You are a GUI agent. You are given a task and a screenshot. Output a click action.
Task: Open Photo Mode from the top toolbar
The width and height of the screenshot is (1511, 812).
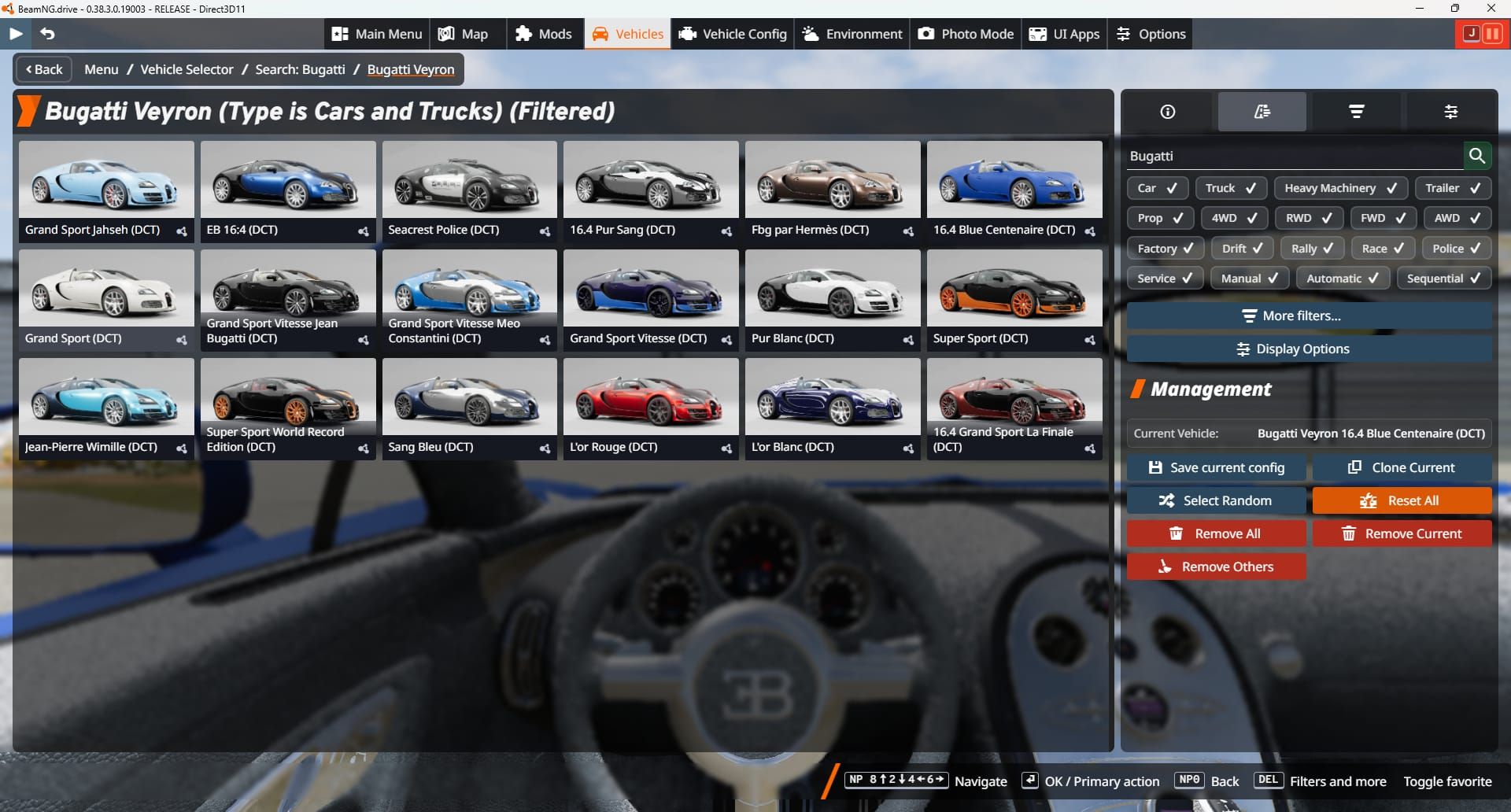965,34
